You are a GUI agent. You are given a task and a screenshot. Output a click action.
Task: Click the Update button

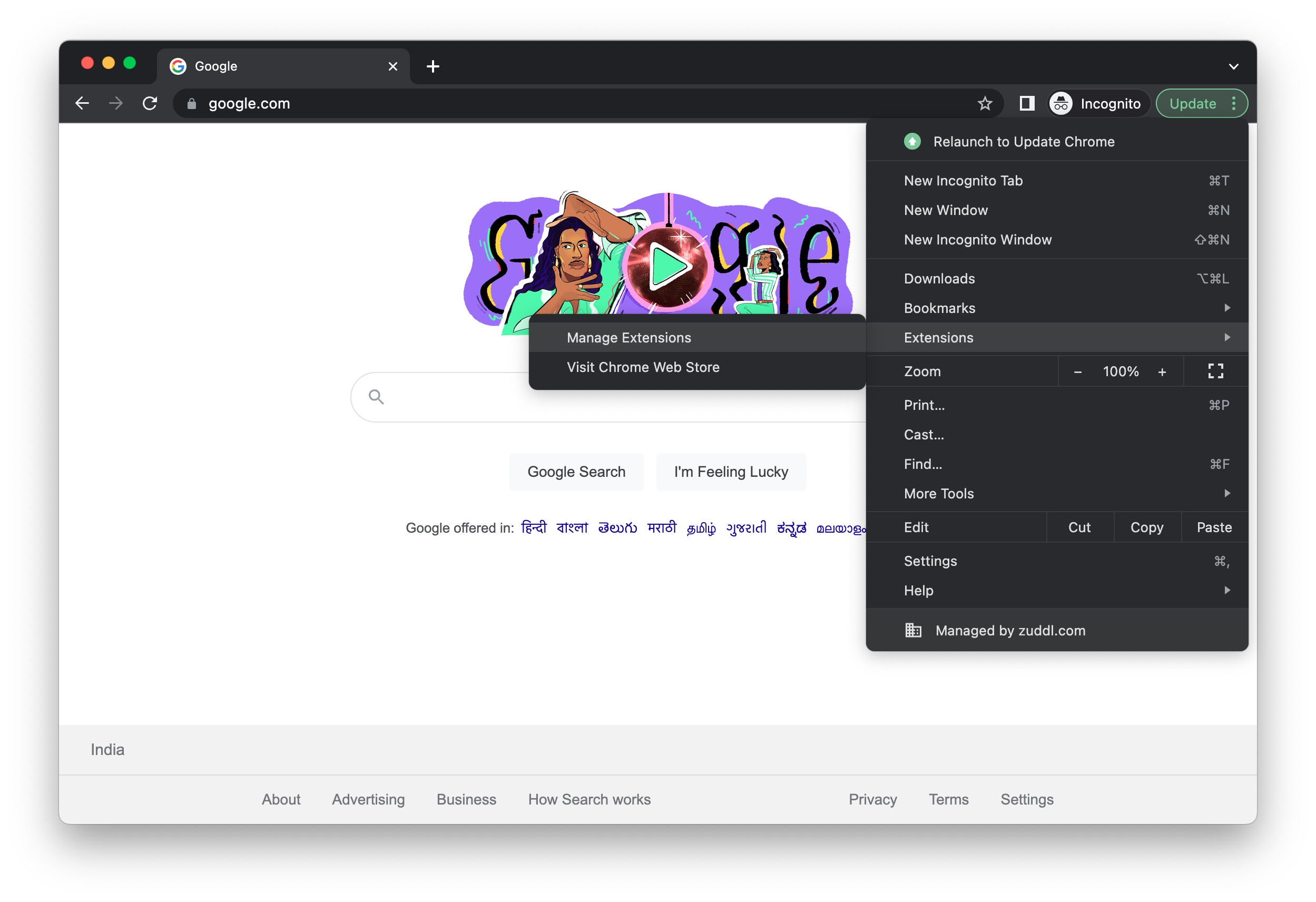(x=1192, y=103)
